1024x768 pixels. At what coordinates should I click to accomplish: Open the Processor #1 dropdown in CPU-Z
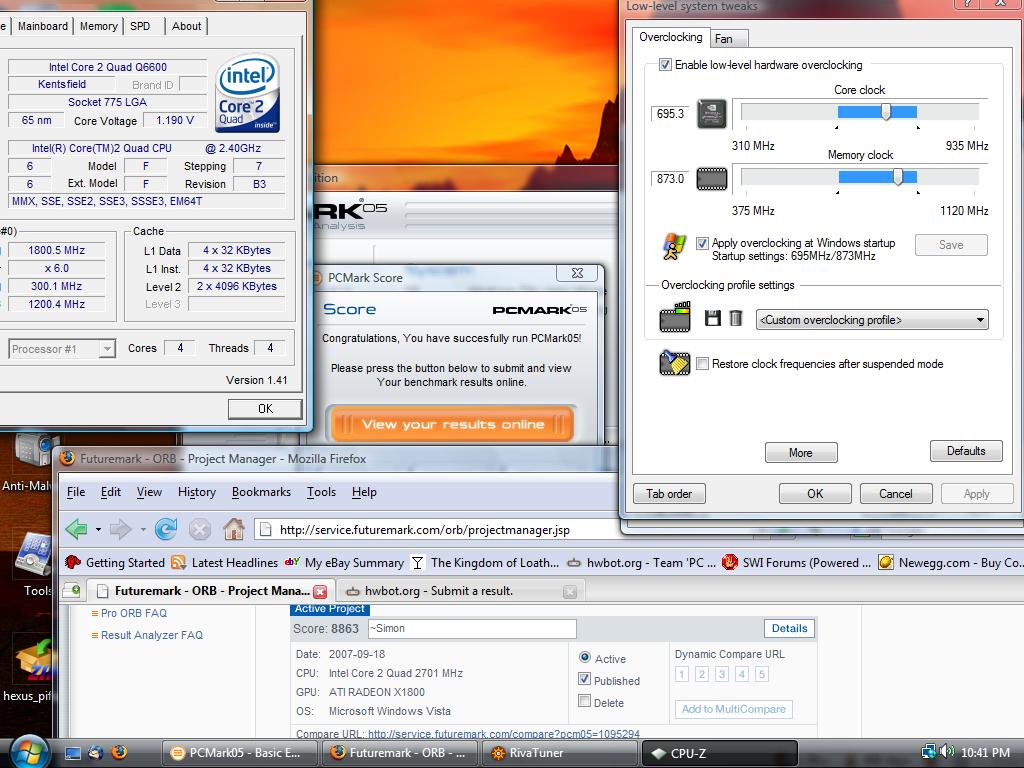pyautogui.click(x=62, y=349)
